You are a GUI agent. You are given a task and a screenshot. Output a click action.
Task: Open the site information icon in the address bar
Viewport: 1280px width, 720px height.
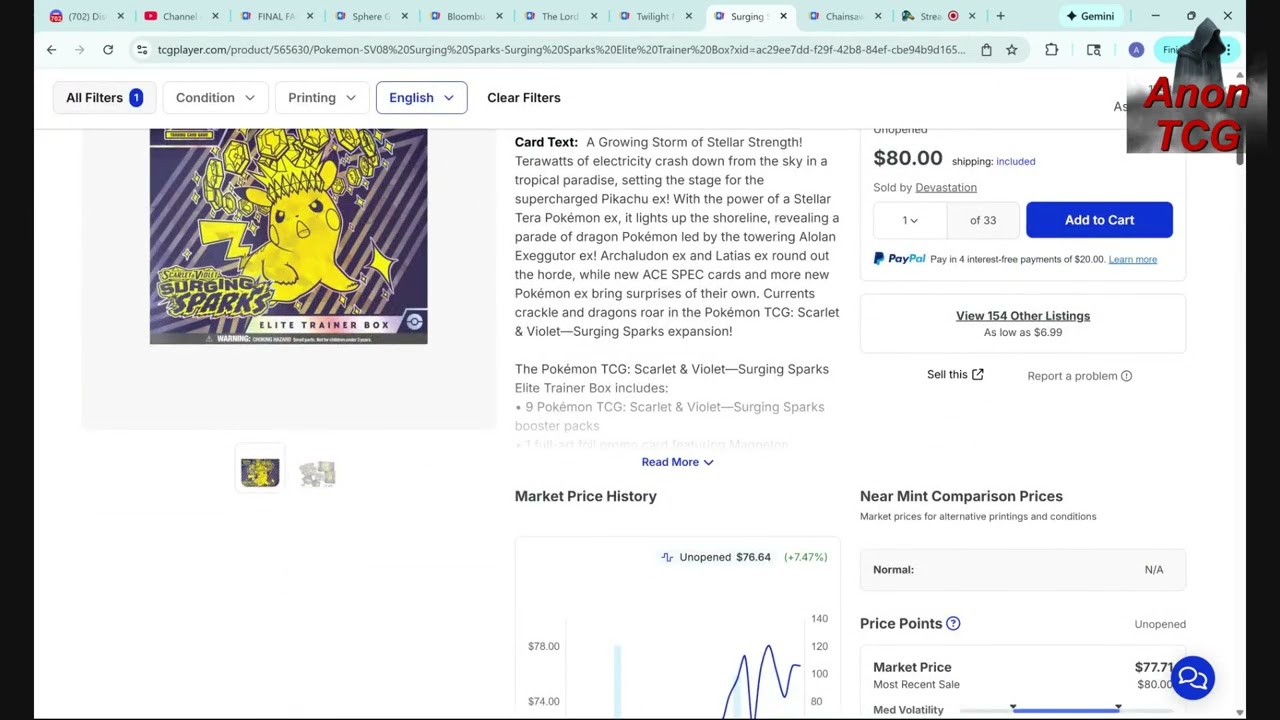tap(142, 49)
